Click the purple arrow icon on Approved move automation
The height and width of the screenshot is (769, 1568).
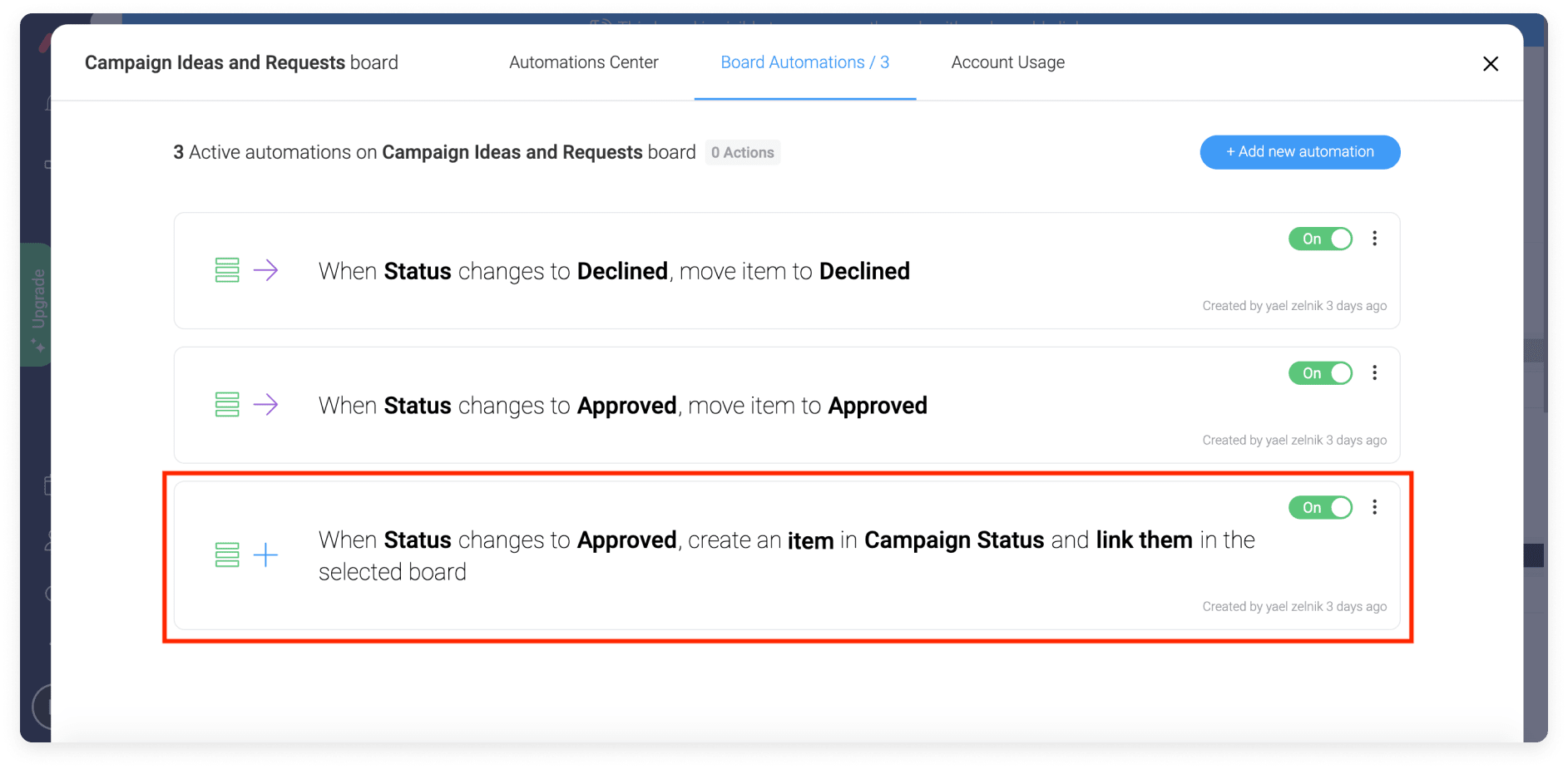tap(265, 405)
